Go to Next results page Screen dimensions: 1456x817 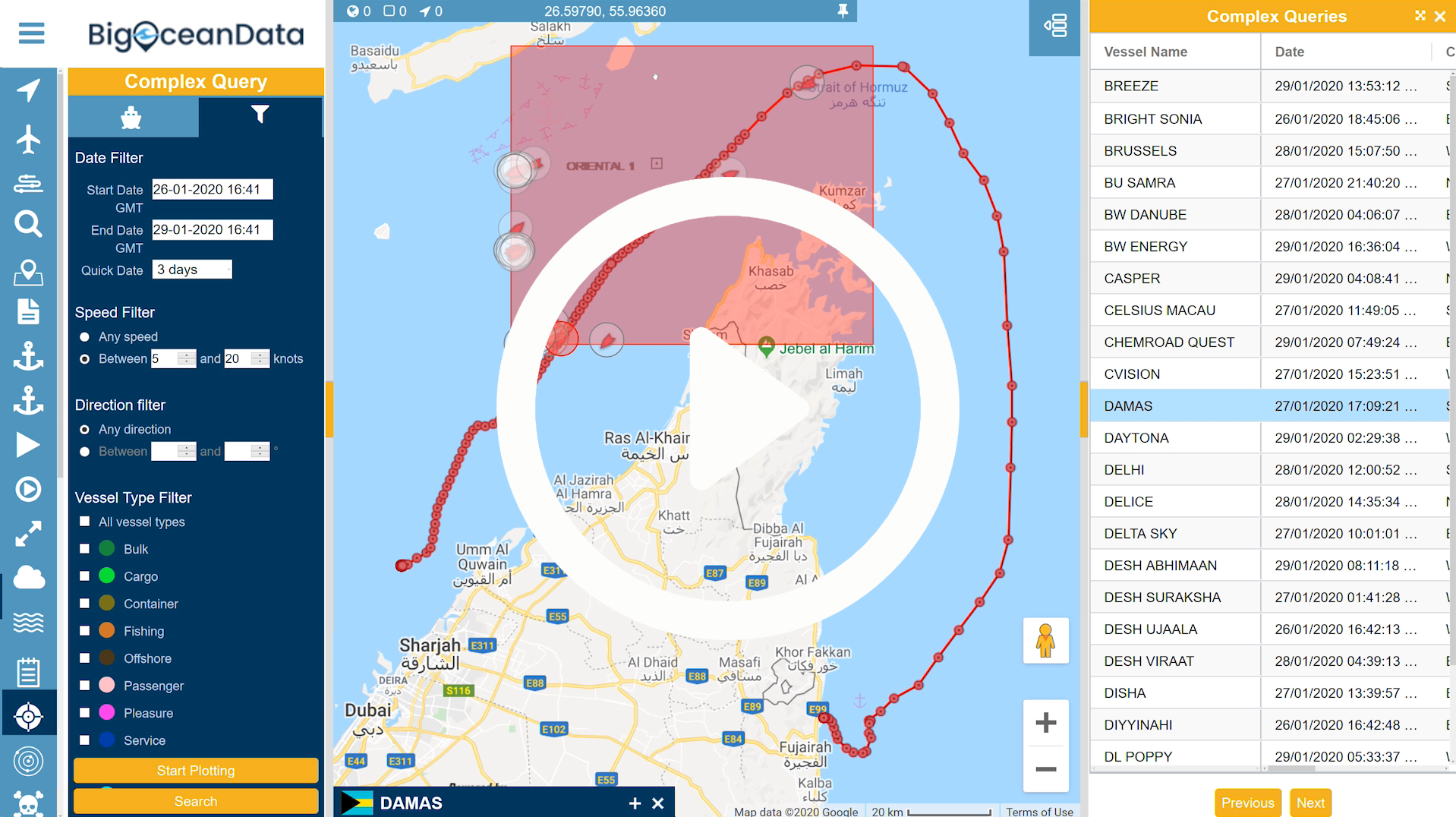point(1310,803)
